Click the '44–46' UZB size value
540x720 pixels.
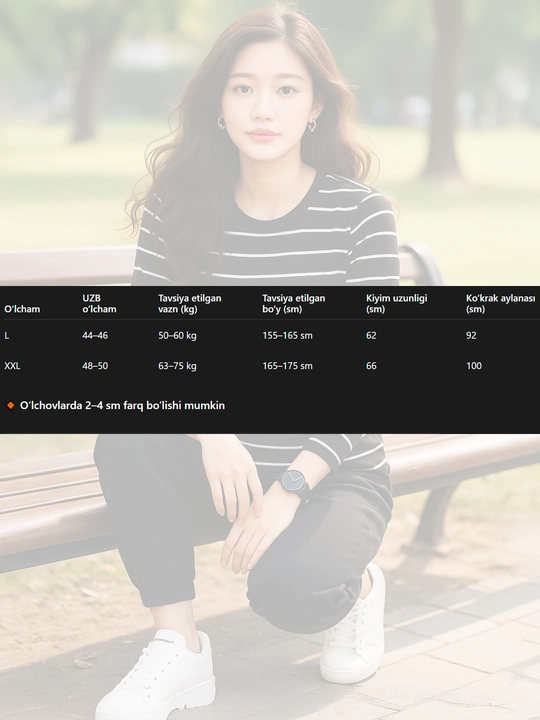pos(95,336)
